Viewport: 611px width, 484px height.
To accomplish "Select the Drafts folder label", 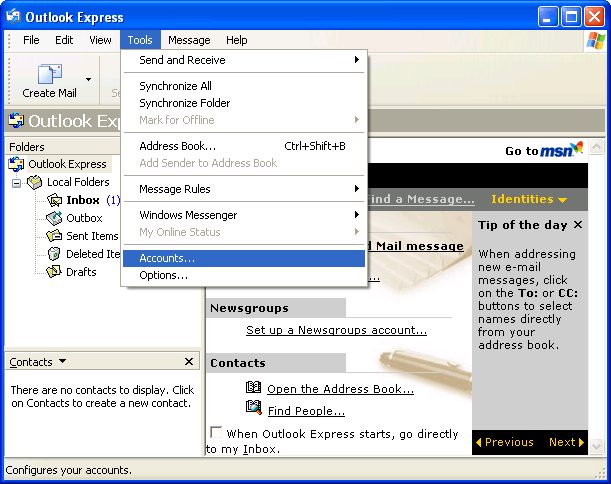I will click(x=81, y=272).
